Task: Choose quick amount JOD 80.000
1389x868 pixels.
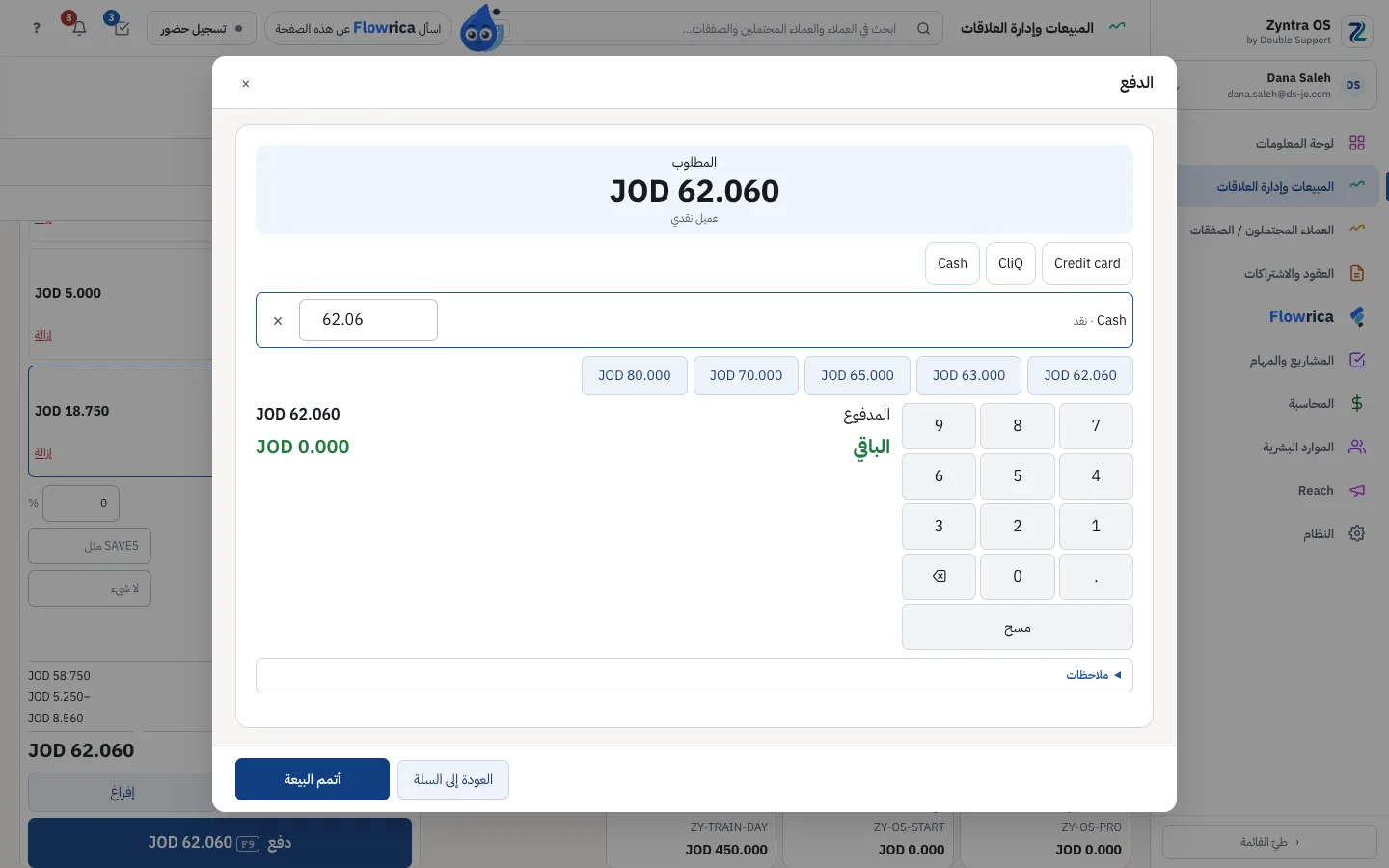Action: coord(635,375)
